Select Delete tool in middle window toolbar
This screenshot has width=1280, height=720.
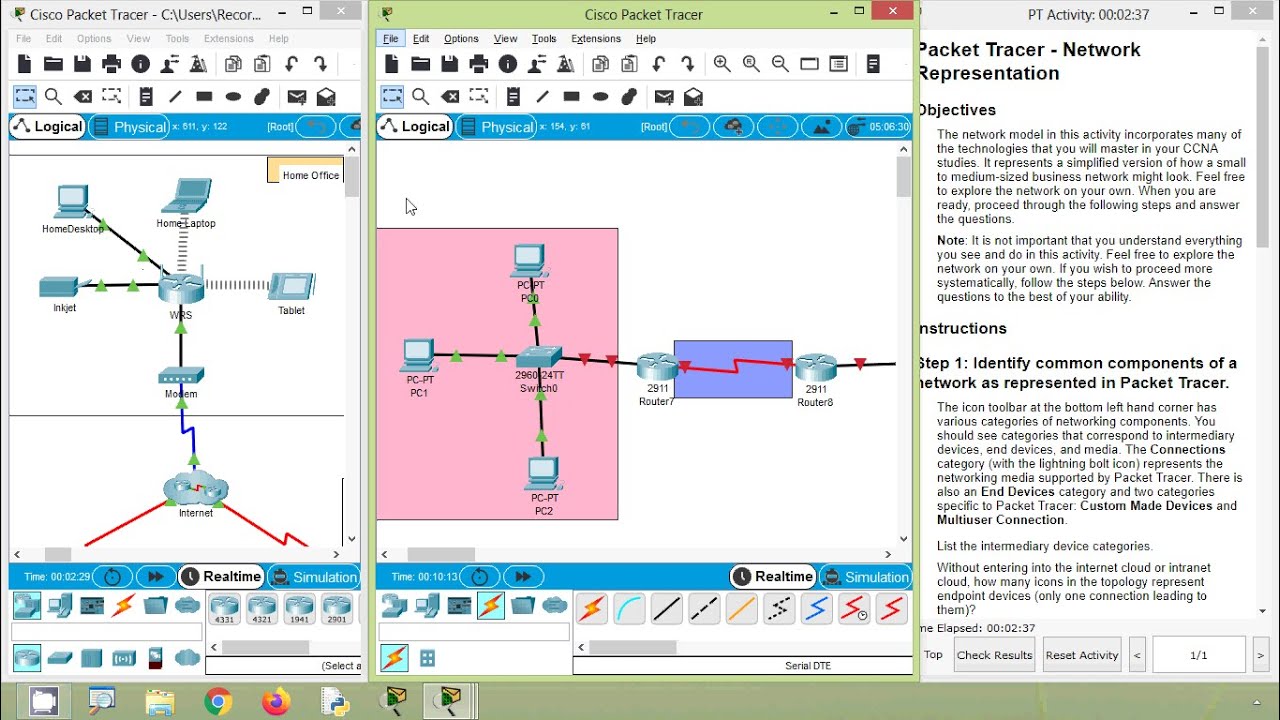tap(451, 97)
